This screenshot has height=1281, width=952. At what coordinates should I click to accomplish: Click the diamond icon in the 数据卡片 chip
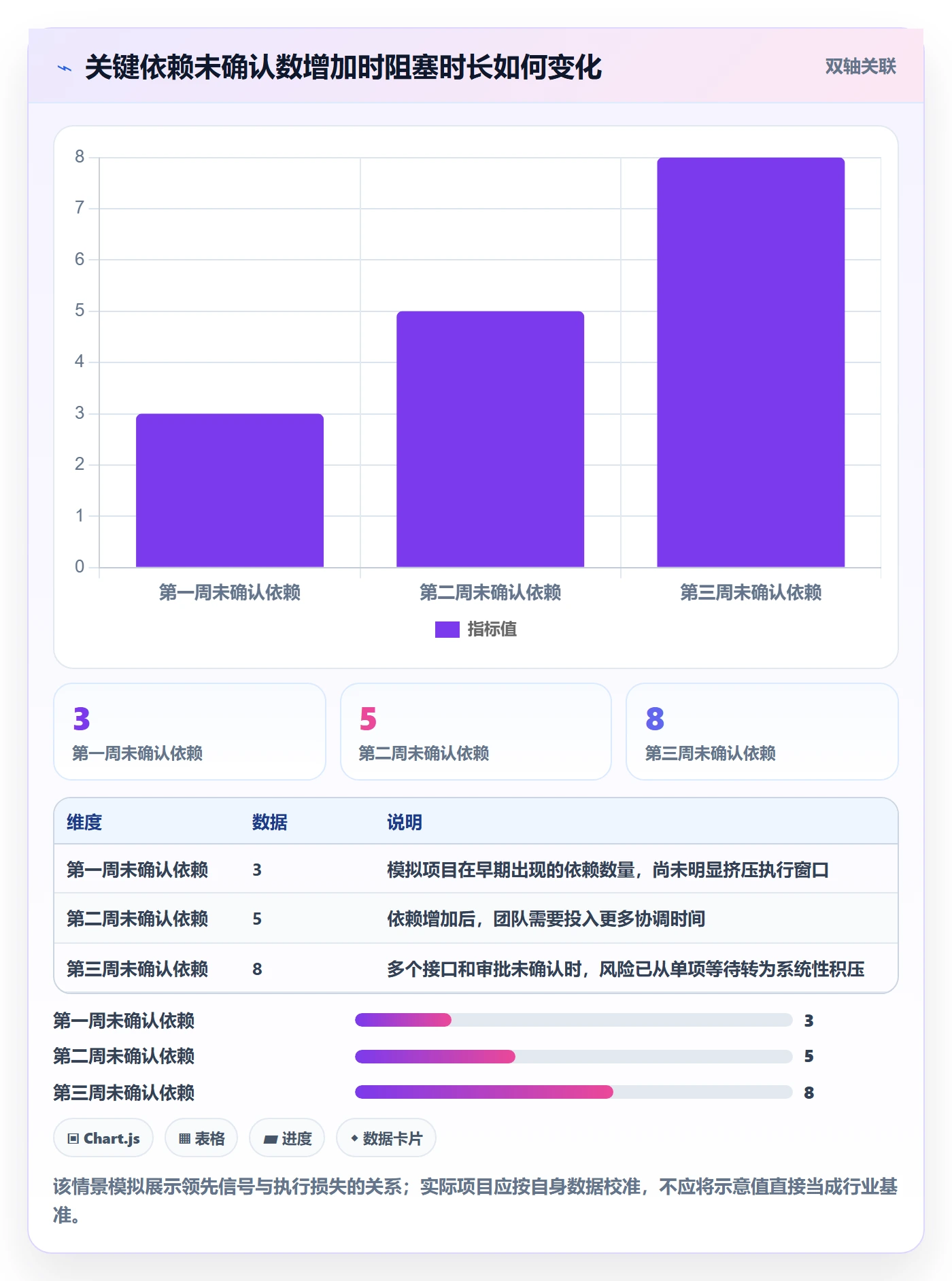coord(354,1138)
